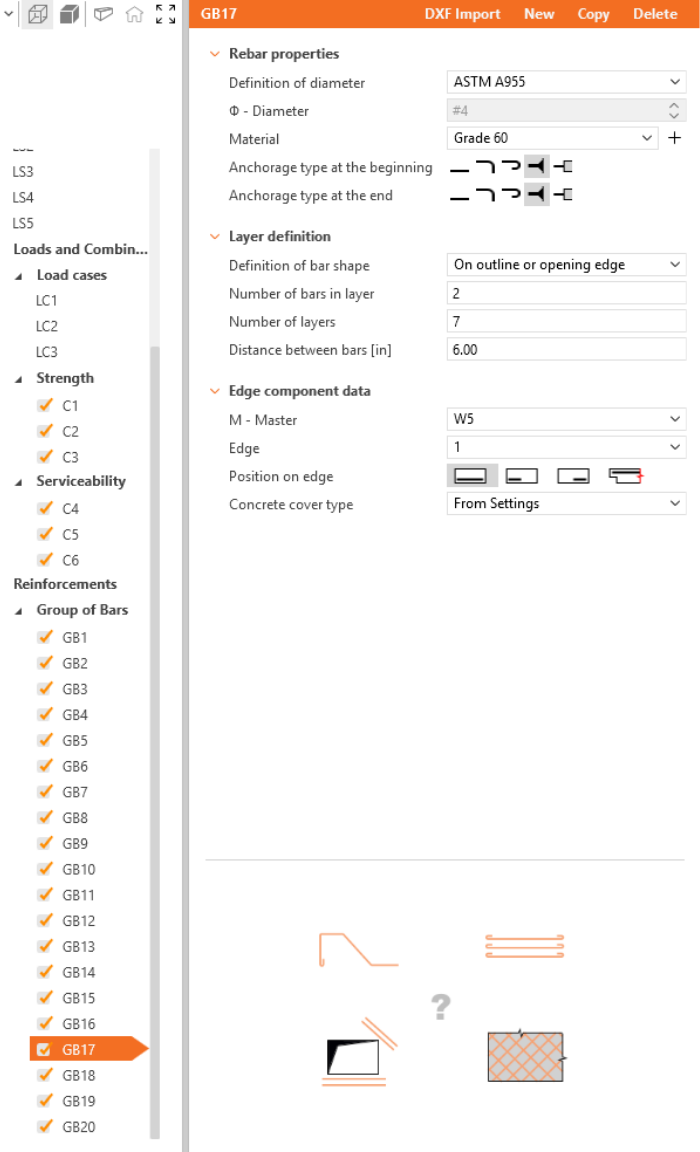Uncheck the GB5 bar group checkbox
The image size is (700, 1152).
point(44,740)
